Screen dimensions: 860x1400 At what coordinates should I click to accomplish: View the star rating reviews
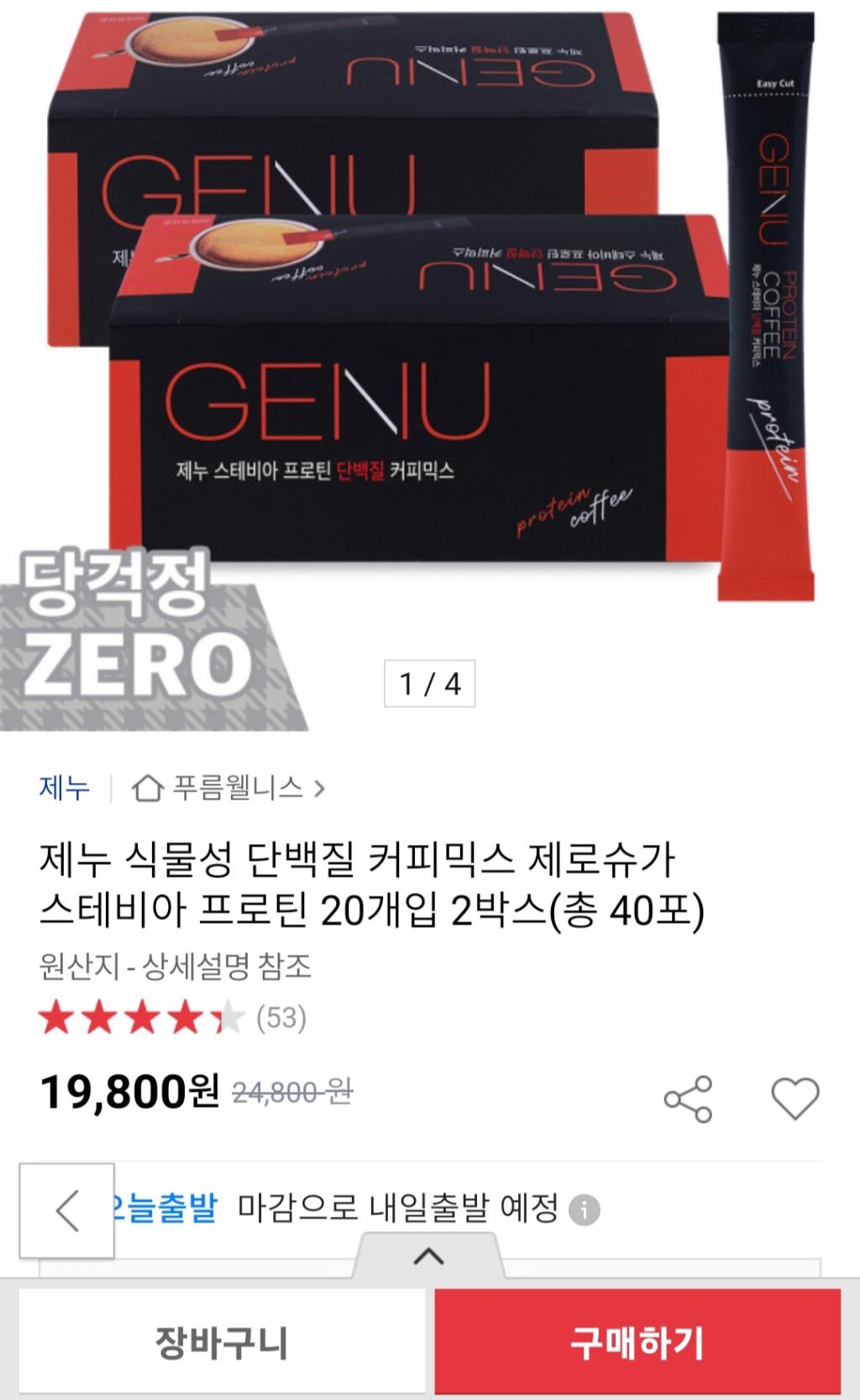pyautogui.click(x=141, y=1018)
